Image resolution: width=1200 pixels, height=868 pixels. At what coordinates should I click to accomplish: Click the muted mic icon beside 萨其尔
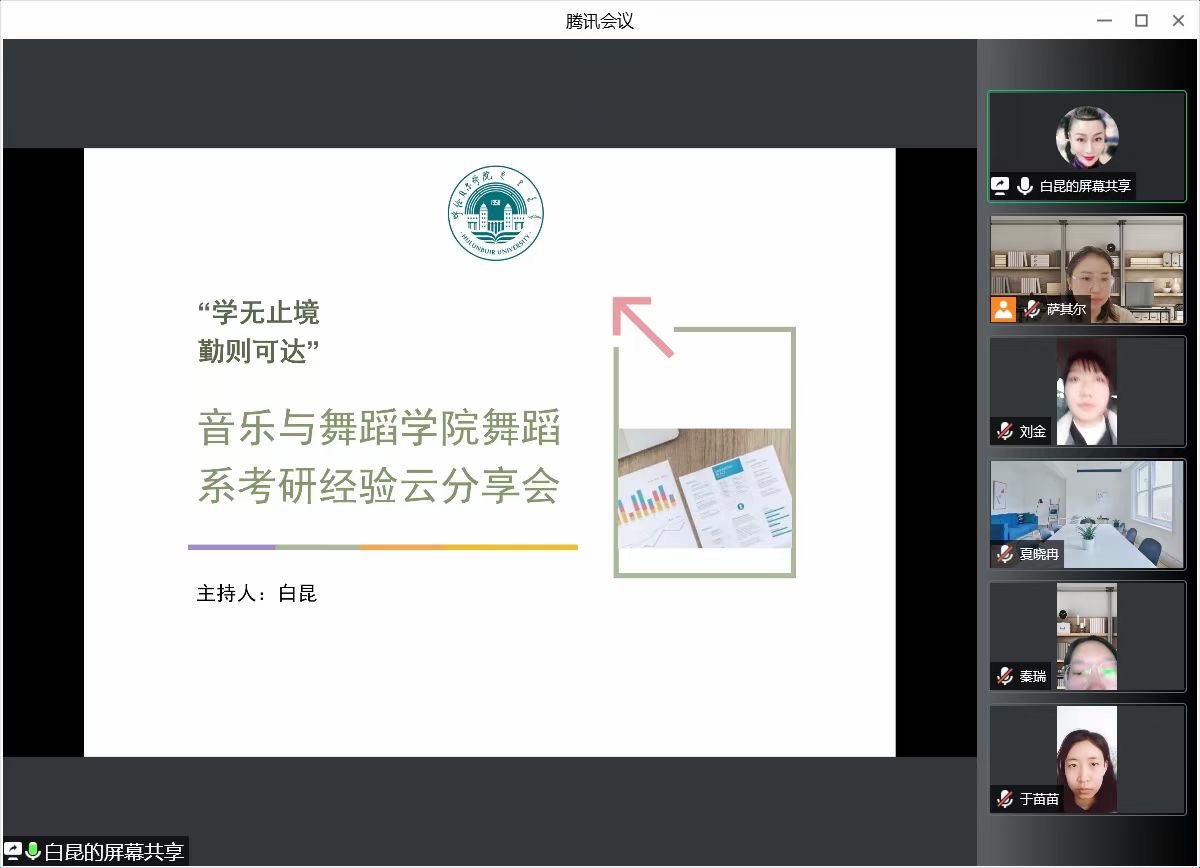(1031, 310)
